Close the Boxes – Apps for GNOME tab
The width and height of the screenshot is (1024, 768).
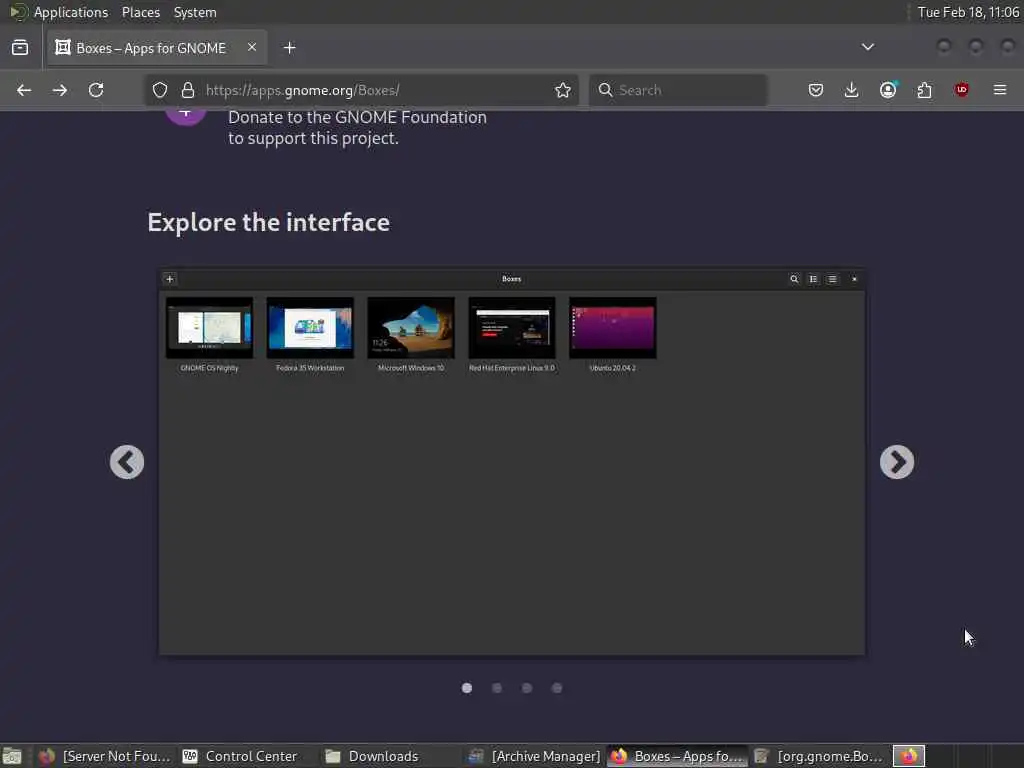tap(252, 47)
